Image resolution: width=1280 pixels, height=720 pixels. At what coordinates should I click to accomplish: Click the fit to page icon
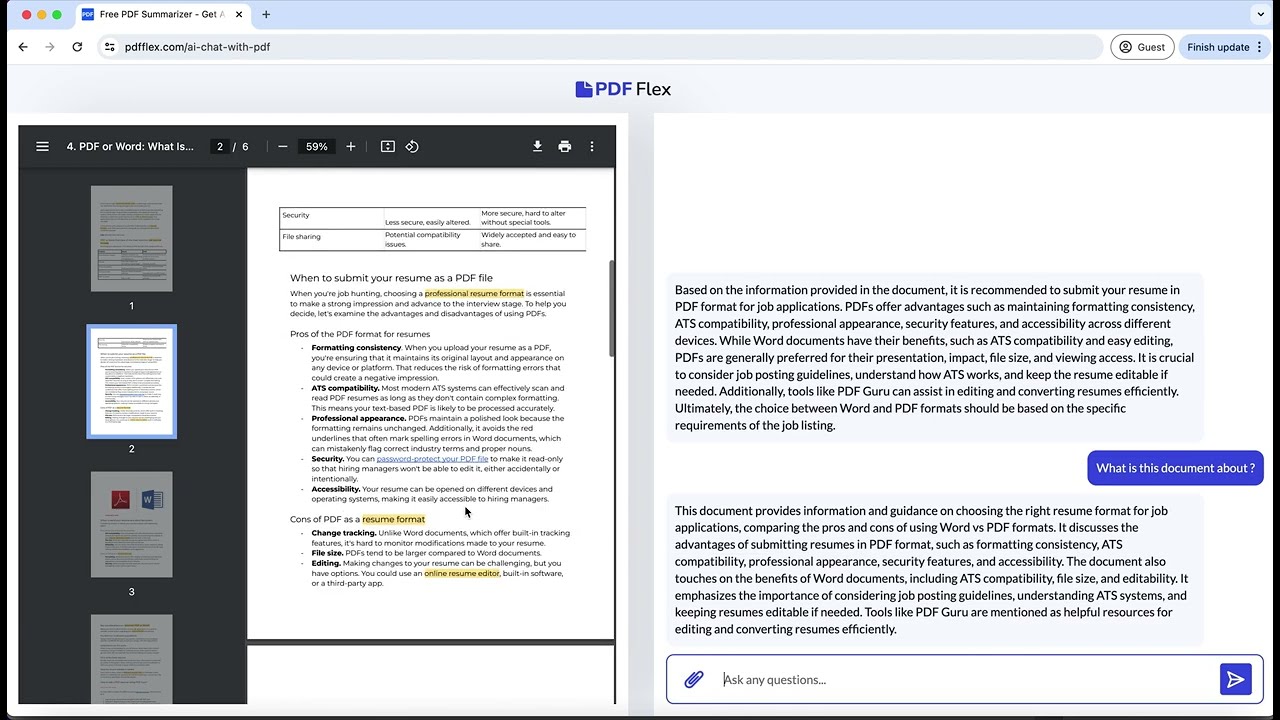click(388, 146)
